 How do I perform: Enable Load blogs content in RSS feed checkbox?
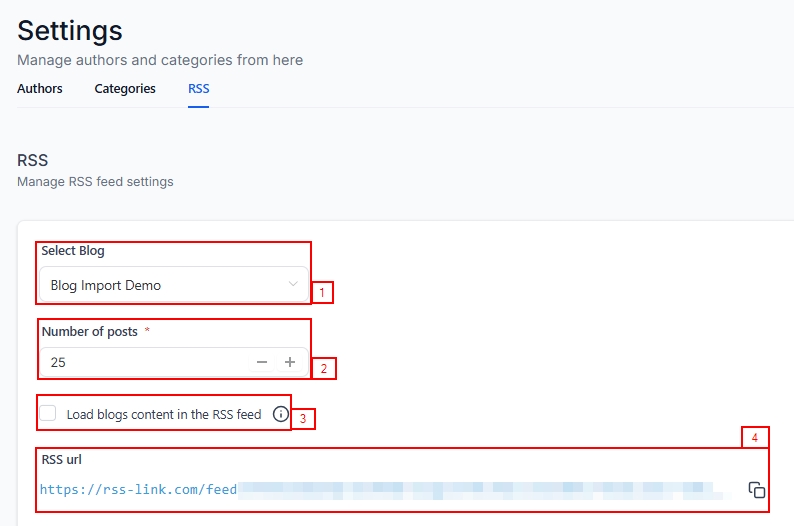coord(48,413)
